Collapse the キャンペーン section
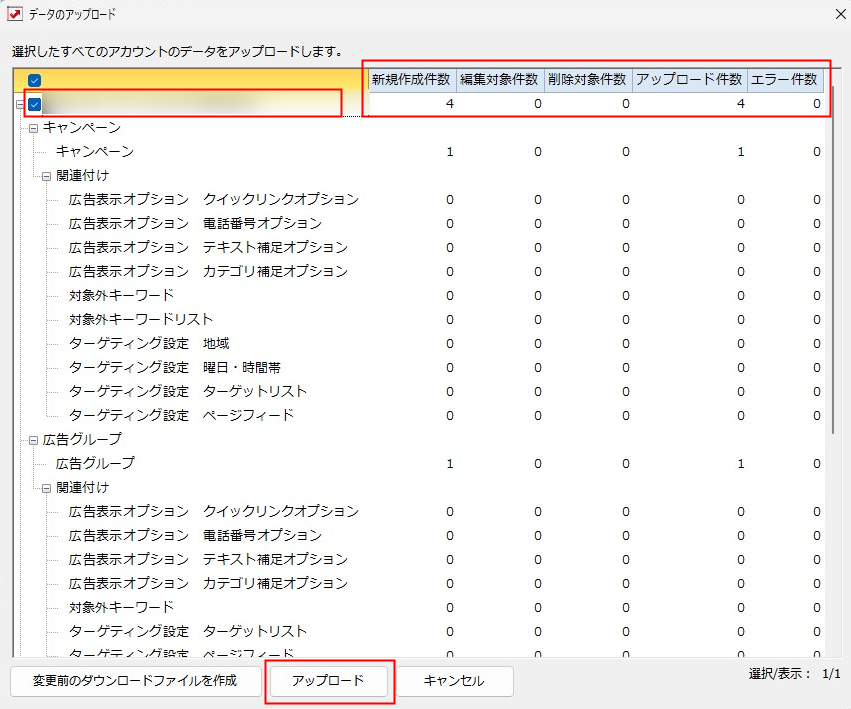This screenshot has width=851, height=709. point(33,128)
